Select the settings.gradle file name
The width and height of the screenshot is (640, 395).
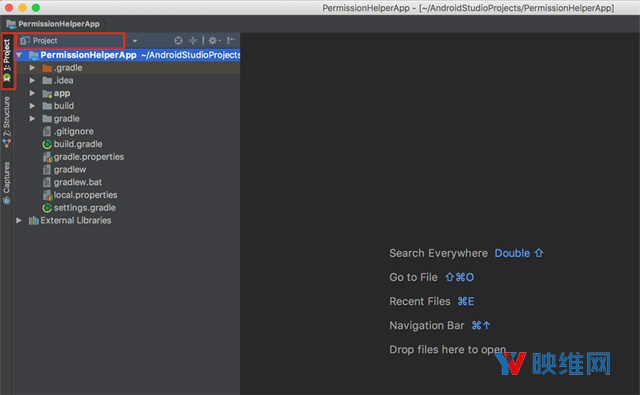coord(84,208)
